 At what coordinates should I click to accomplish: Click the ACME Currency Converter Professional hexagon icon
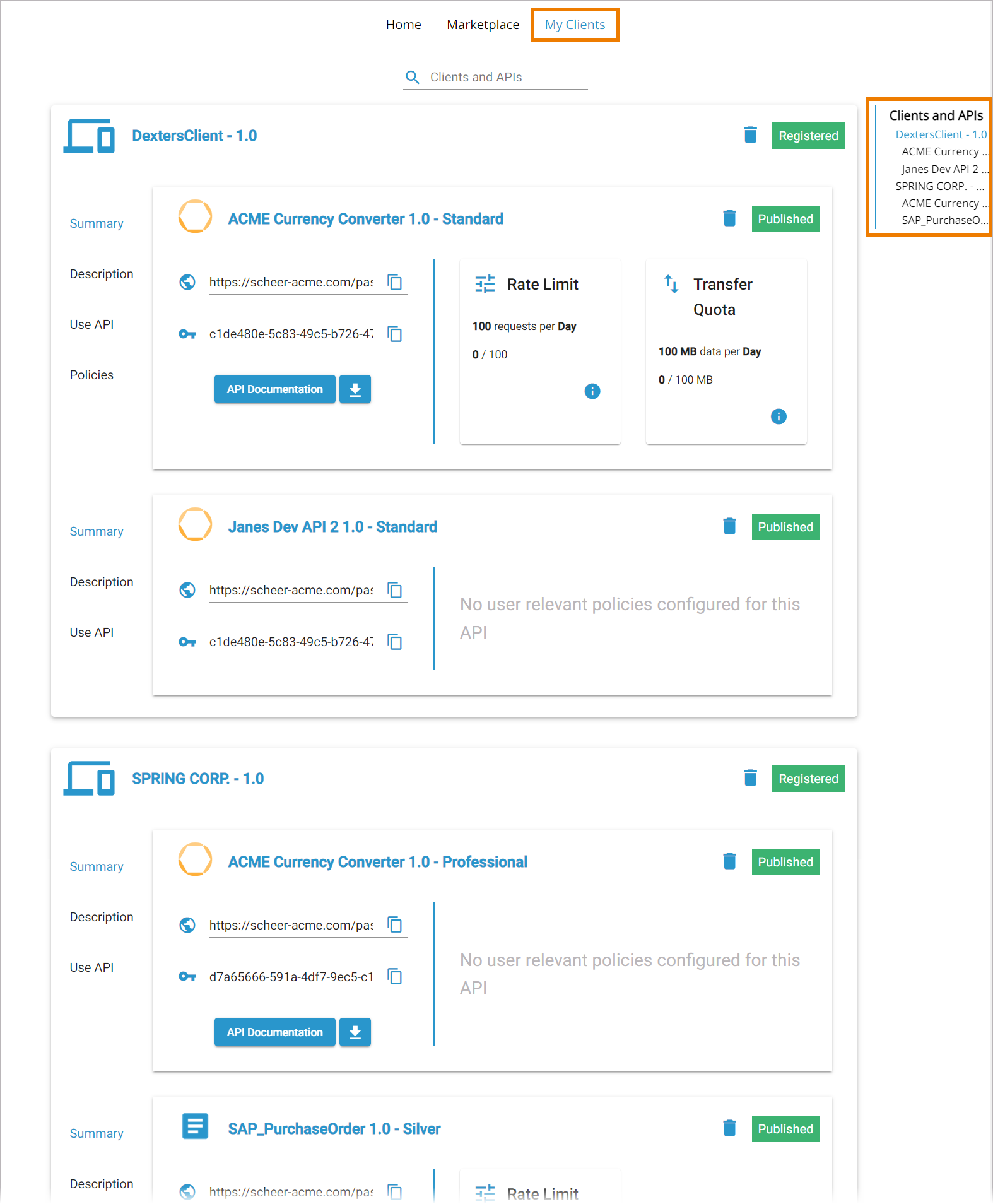(x=196, y=859)
